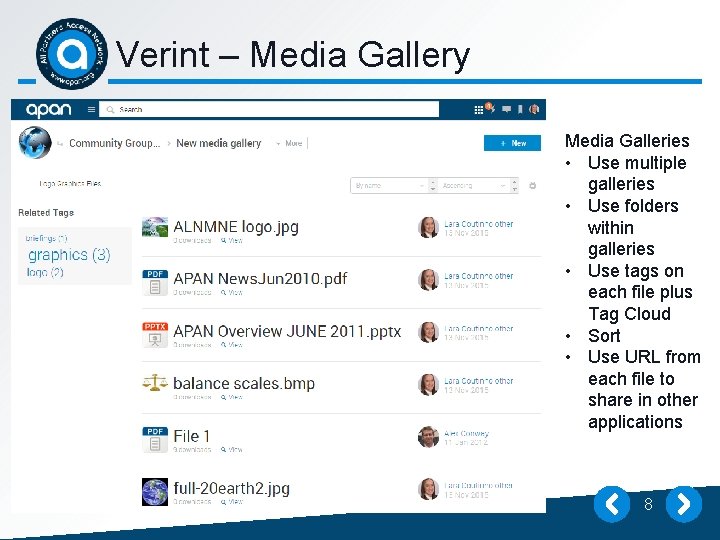Click the apan logo in header

pyautogui.click(x=49, y=110)
